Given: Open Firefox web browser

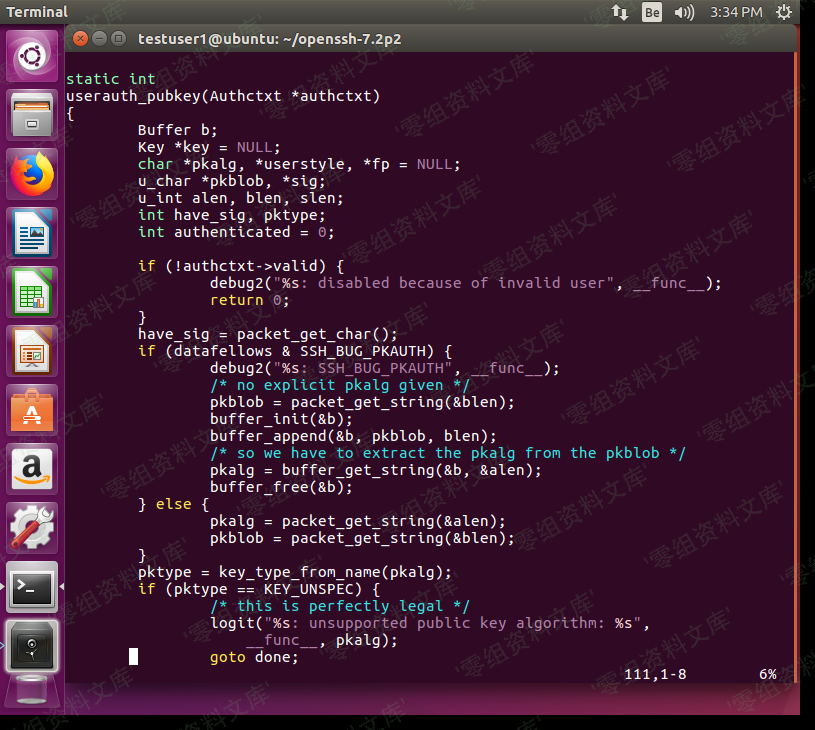Looking at the screenshot, I should point(33,174).
